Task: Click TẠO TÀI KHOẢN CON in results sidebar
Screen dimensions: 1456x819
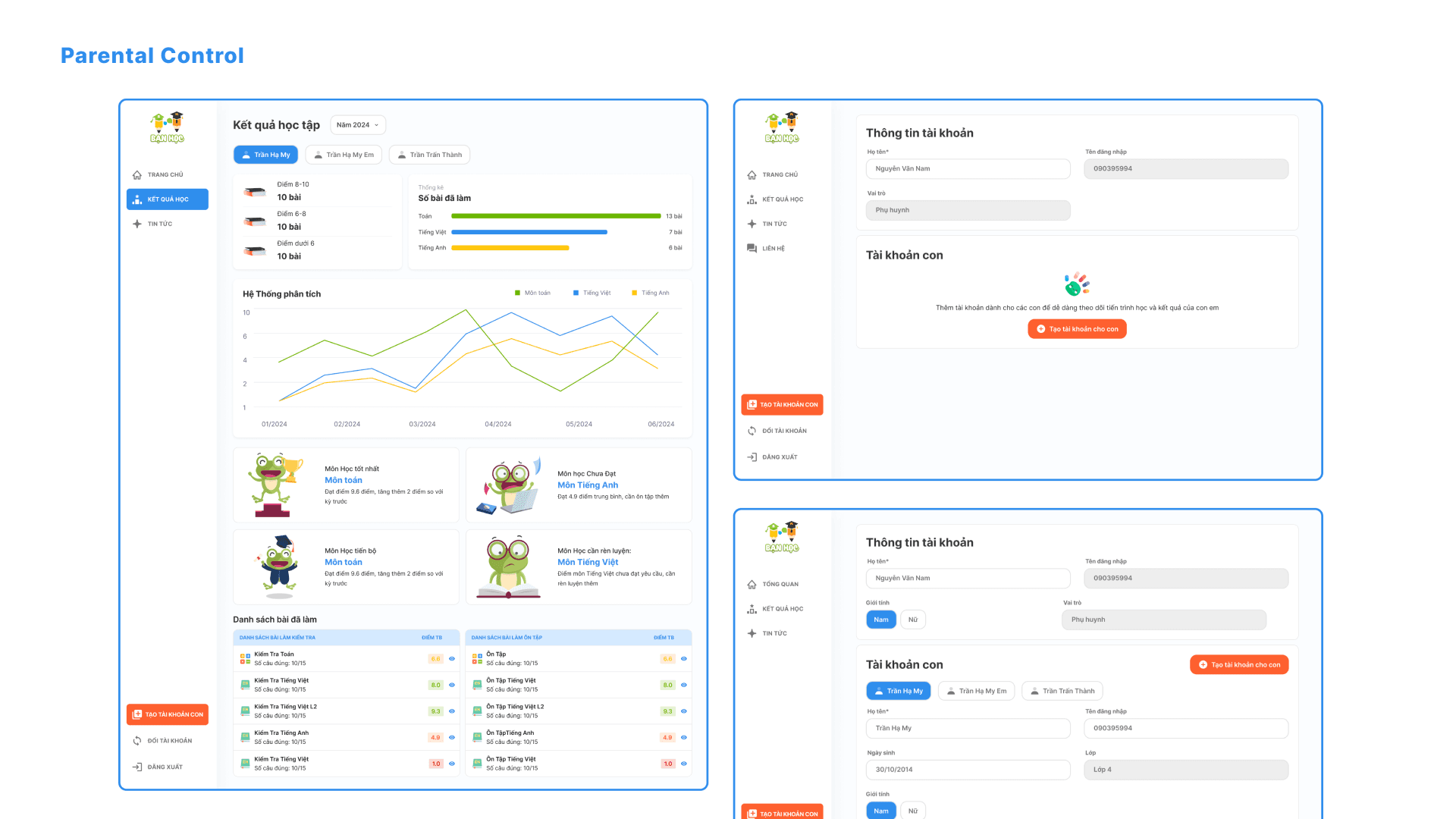Action: point(168,714)
